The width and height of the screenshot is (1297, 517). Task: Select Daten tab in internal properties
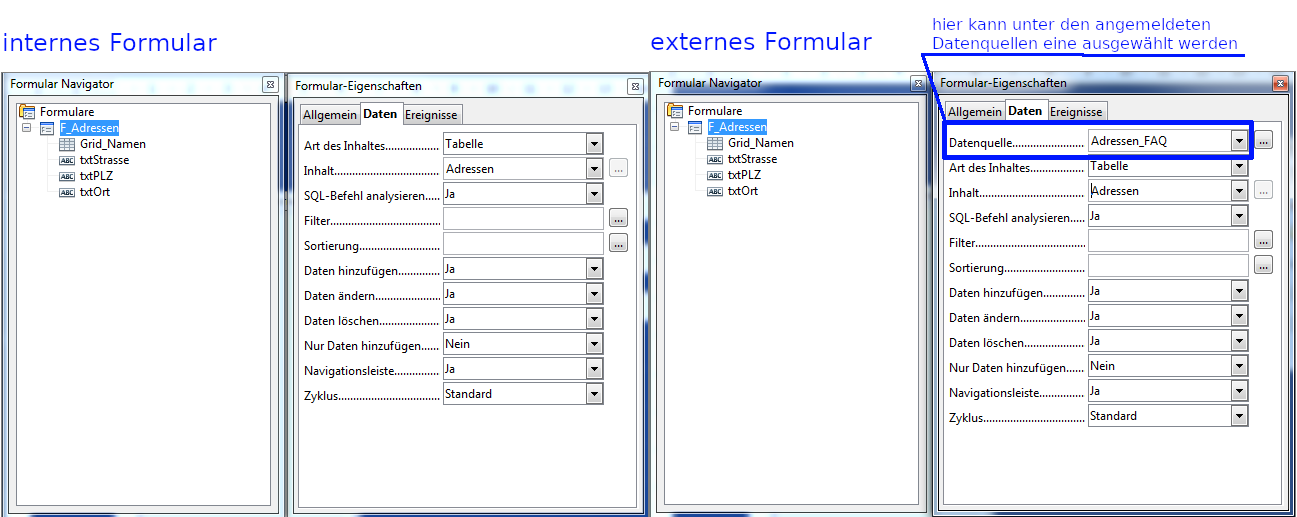(x=380, y=114)
